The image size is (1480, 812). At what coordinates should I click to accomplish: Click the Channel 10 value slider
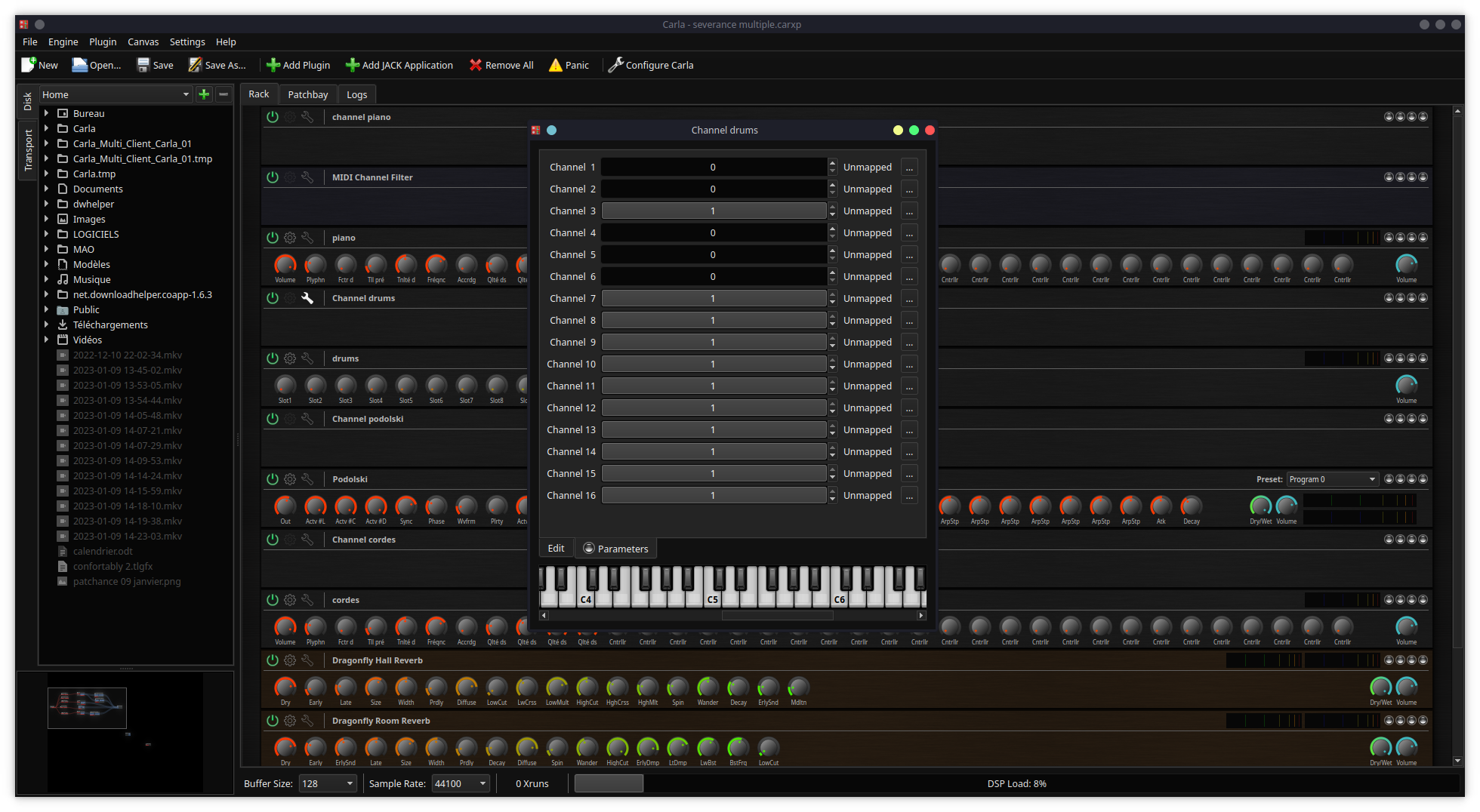tap(713, 364)
